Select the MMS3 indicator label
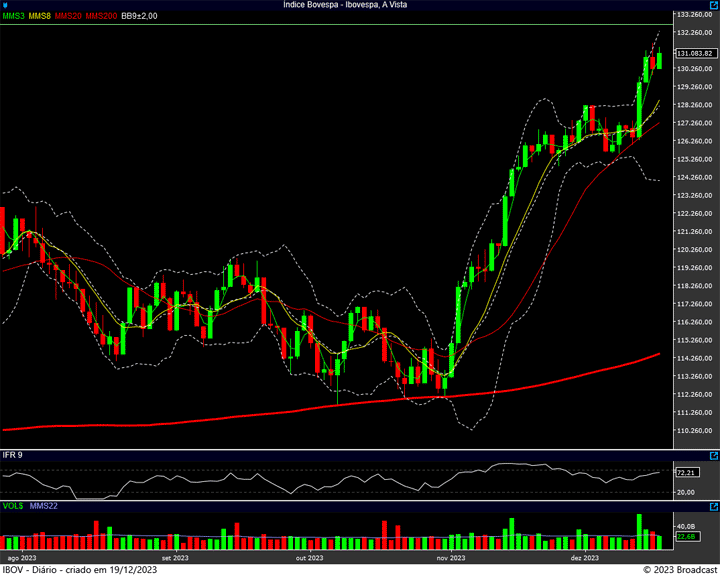Image resolution: width=720 pixels, height=575 pixels. click(13, 16)
